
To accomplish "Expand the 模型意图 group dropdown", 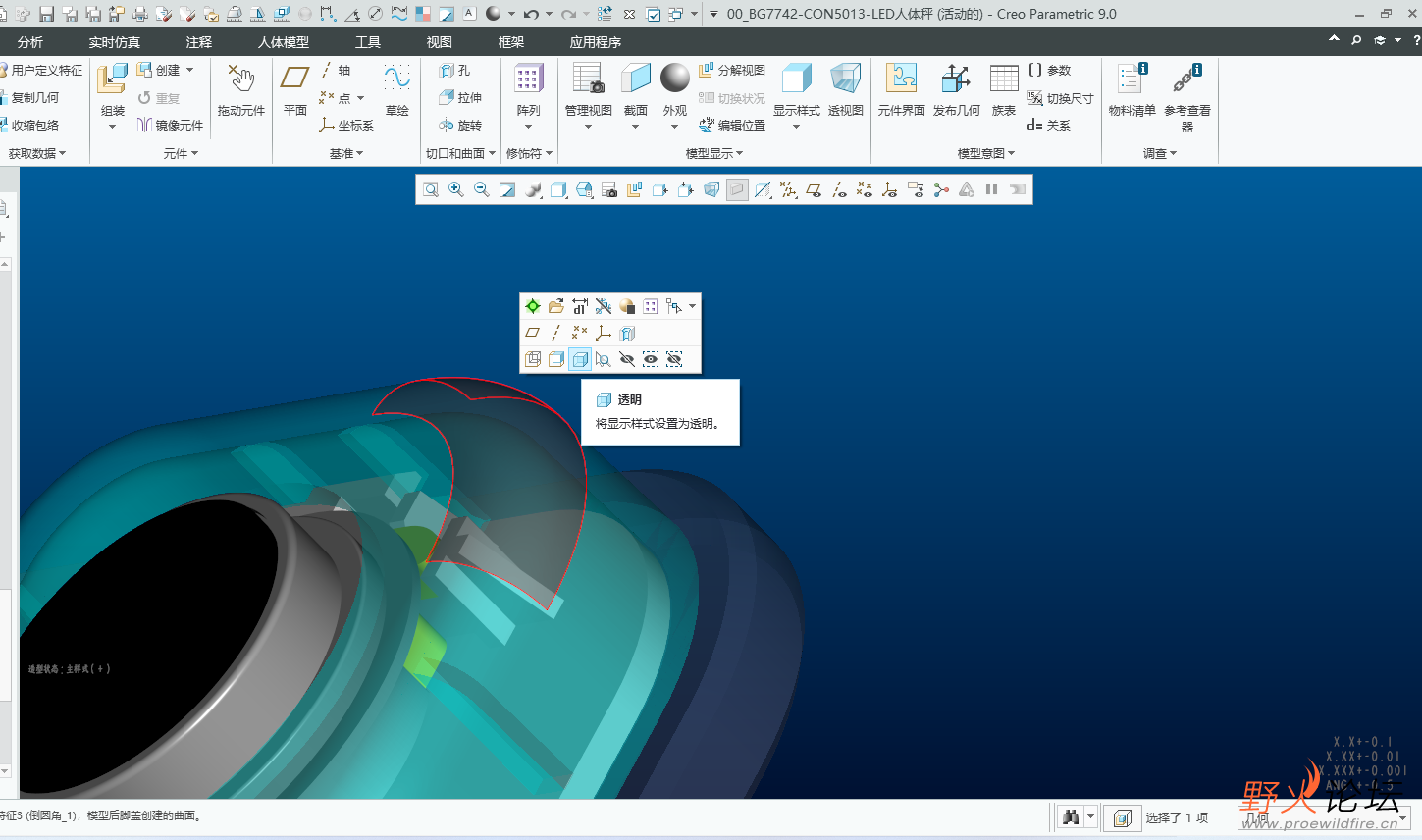I will tap(986, 153).
